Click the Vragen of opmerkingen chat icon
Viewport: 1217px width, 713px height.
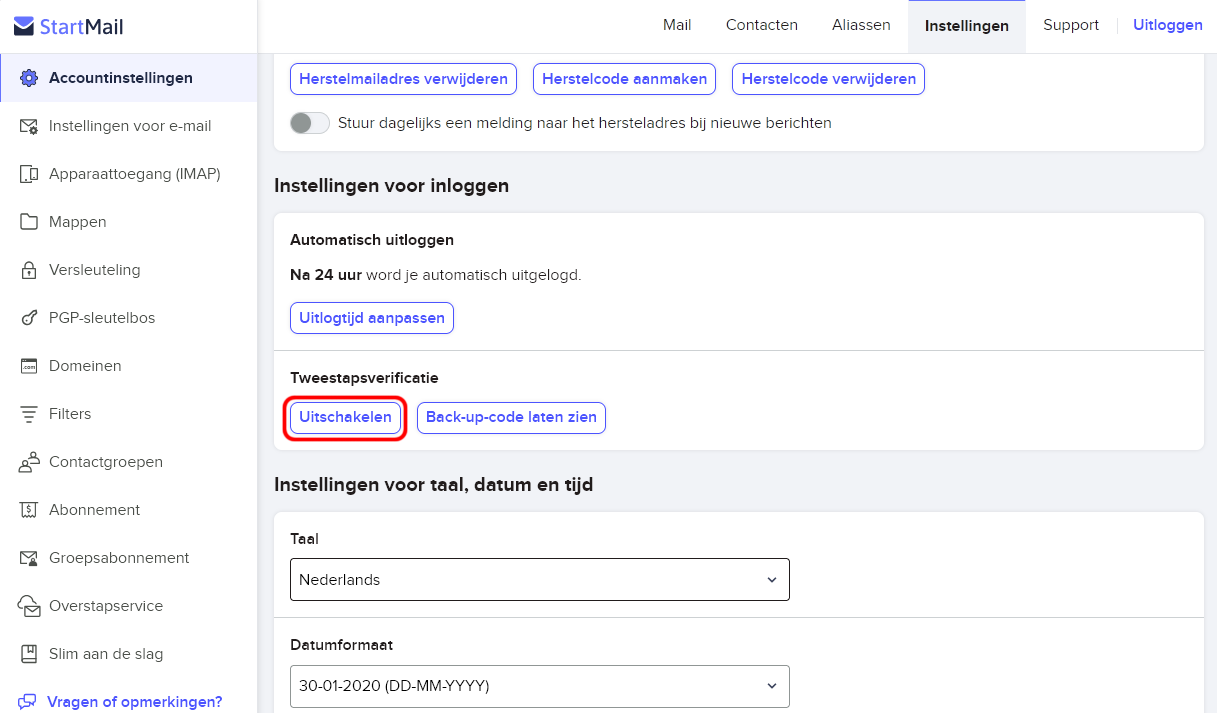tap(27, 702)
